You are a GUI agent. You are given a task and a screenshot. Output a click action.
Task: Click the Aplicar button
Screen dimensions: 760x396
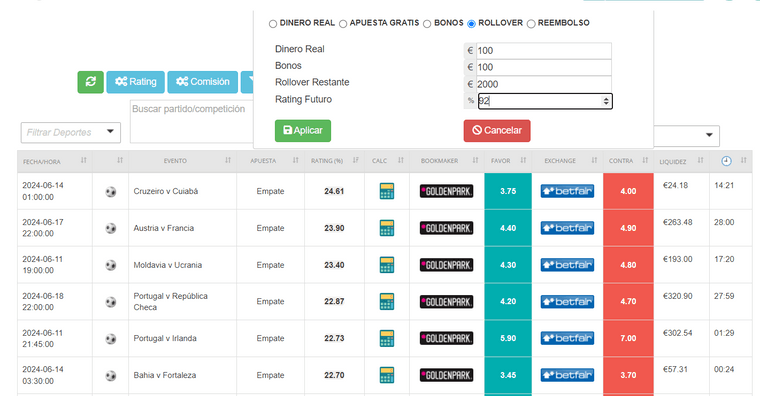pyautogui.click(x=303, y=130)
